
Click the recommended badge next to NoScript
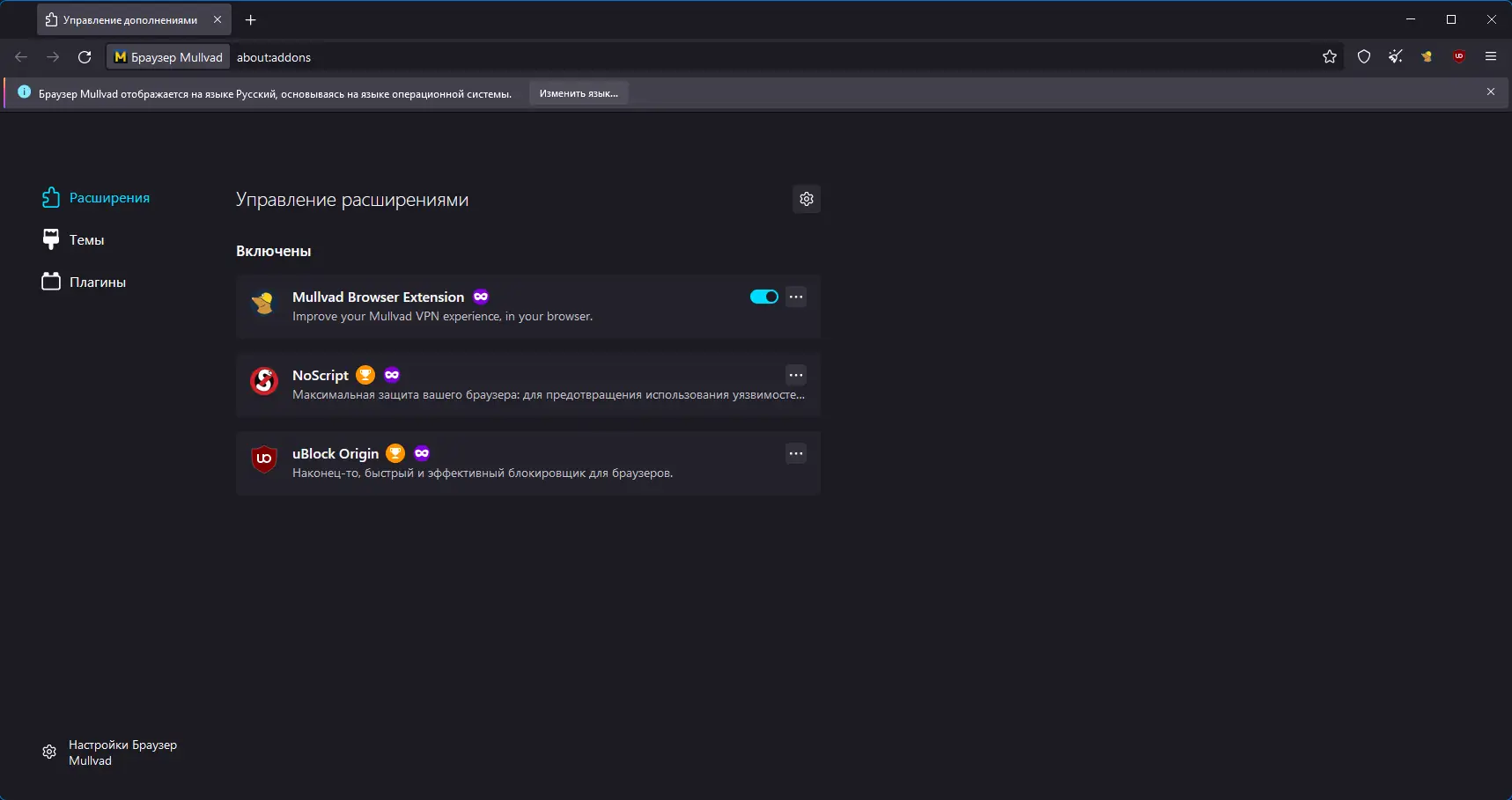[365, 375]
